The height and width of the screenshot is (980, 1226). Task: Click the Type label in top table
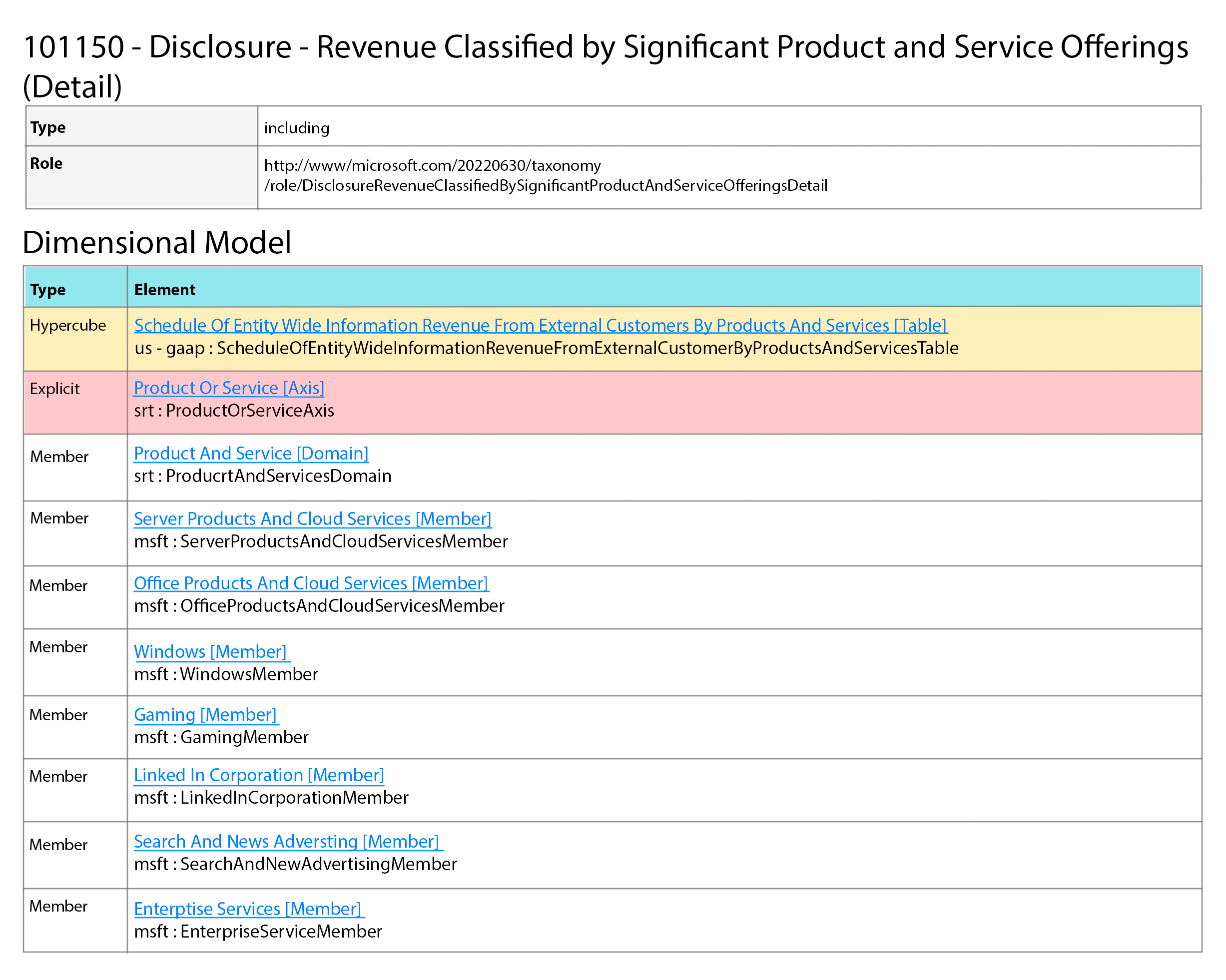coord(48,127)
